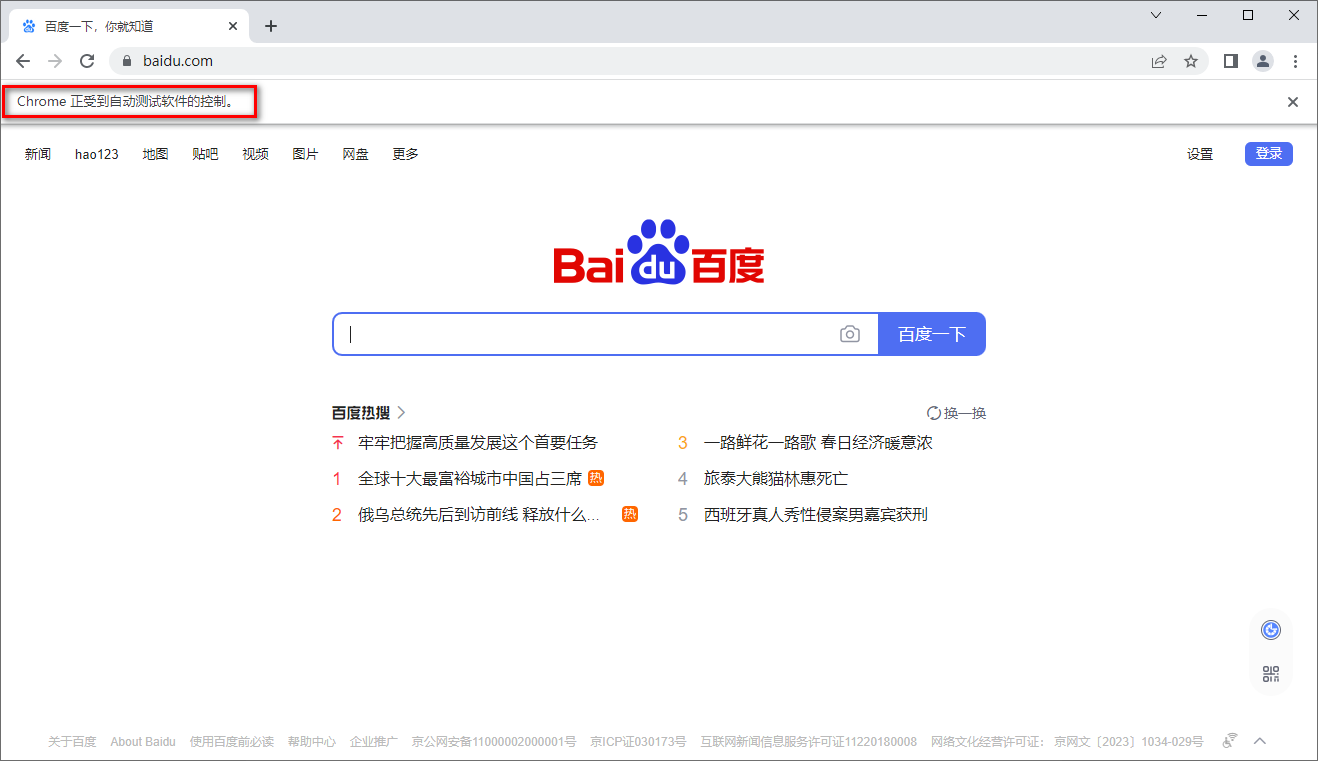Open a new tab with the plus button
This screenshot has height=761, width=1318.
click(x=270, y=26)
